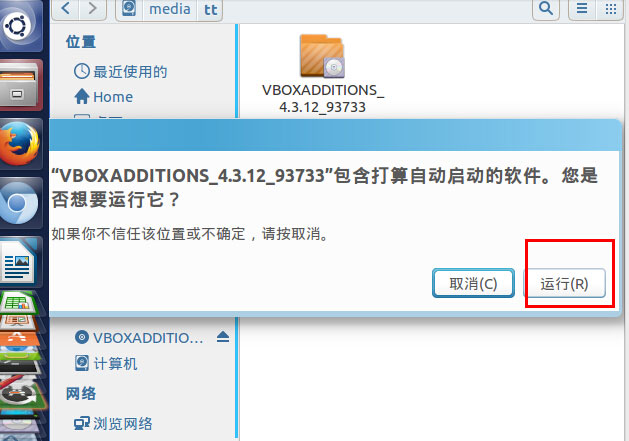
Task: Open Chromium browser from the launcher
Action: click(20, 203)
